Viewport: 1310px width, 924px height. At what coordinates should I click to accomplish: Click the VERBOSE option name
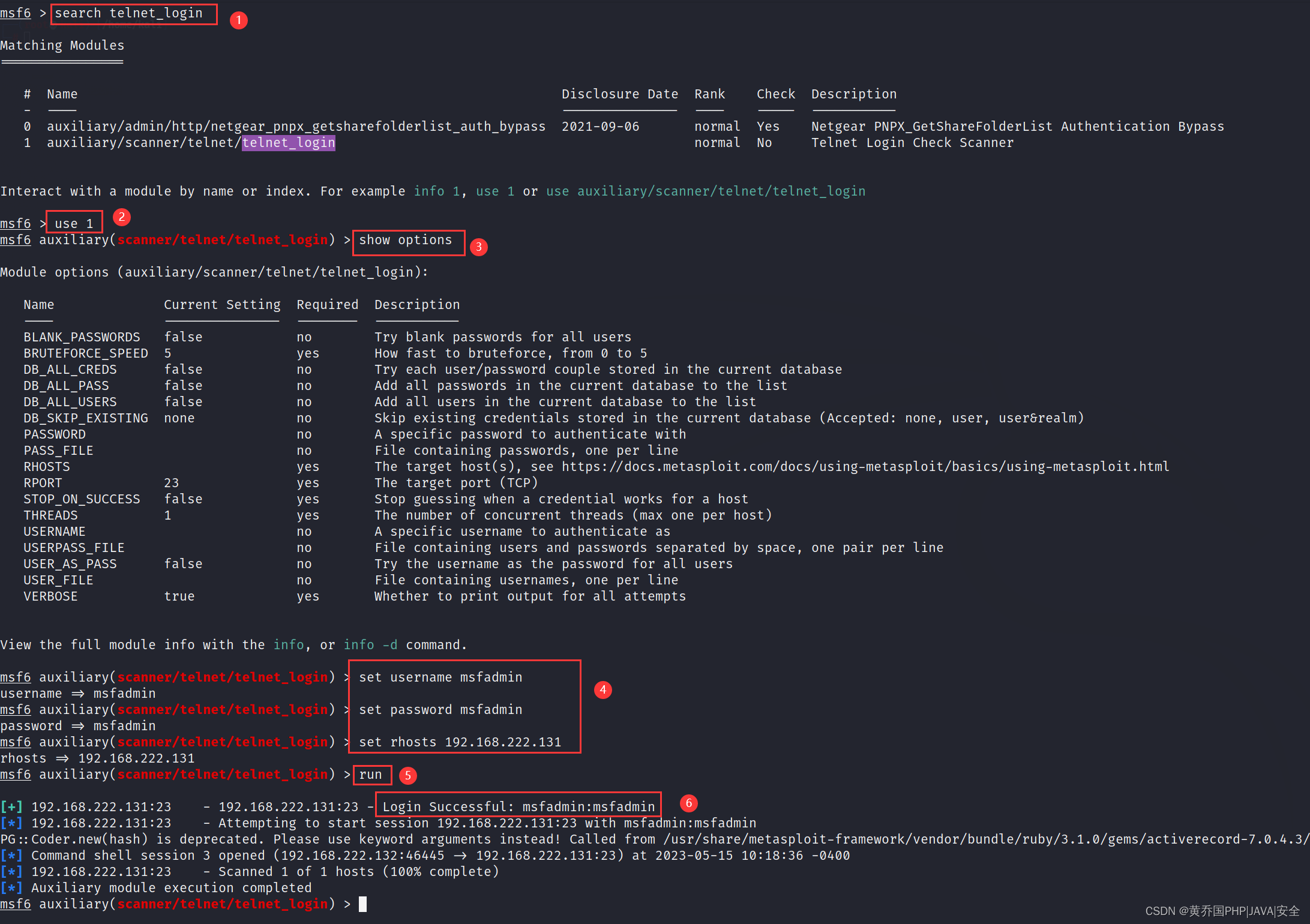[x=50, y=596]
